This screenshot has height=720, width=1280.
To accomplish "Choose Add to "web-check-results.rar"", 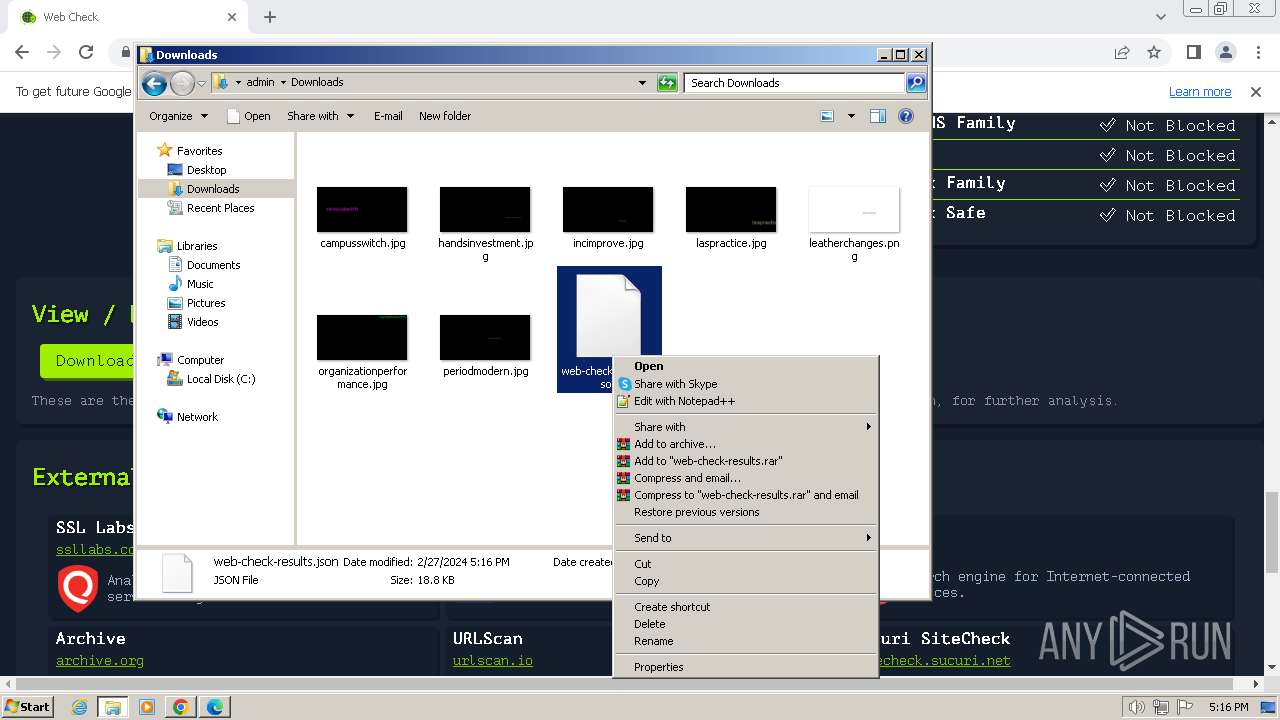I will pyautogui.click(x=745, y=461).
